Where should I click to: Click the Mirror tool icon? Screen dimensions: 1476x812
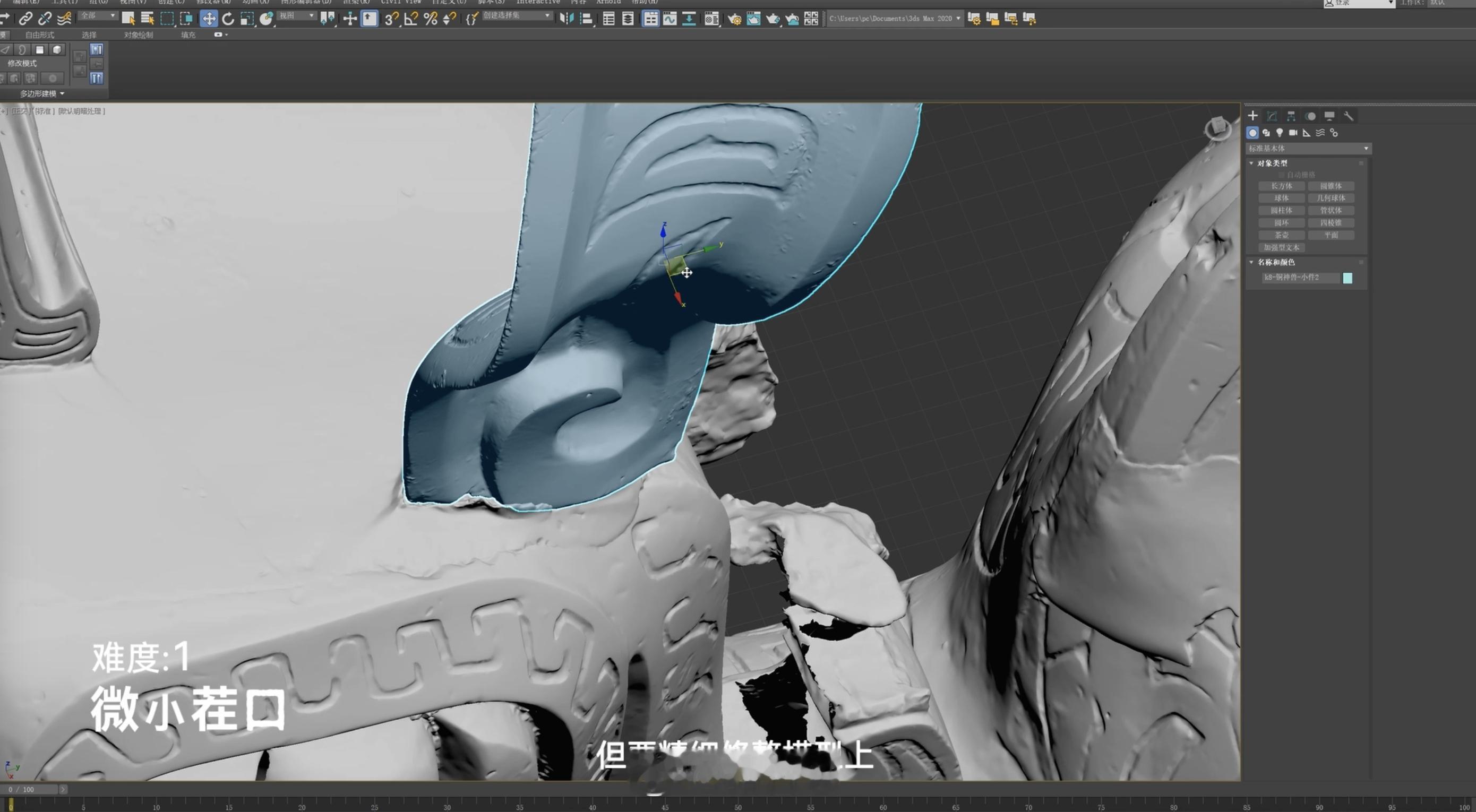coord(566,19)
